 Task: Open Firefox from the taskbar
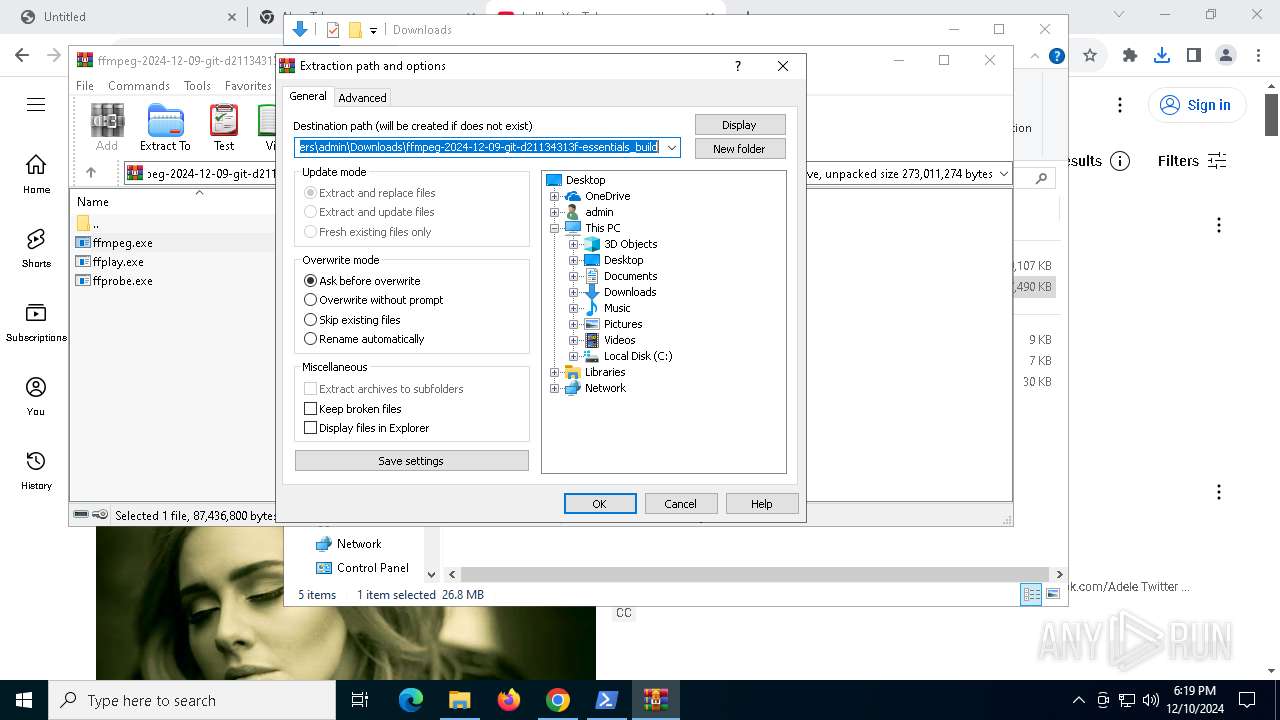(x=509, y=700)
